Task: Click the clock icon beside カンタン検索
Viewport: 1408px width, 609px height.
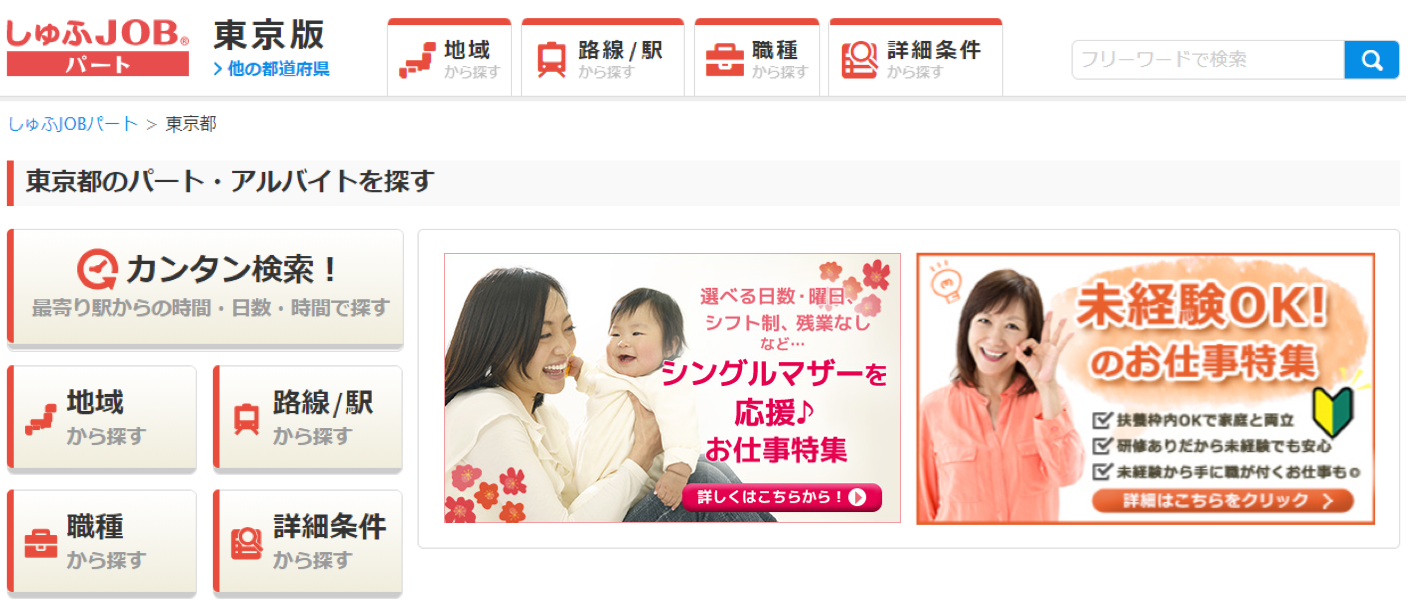Action: coord(98,269)
